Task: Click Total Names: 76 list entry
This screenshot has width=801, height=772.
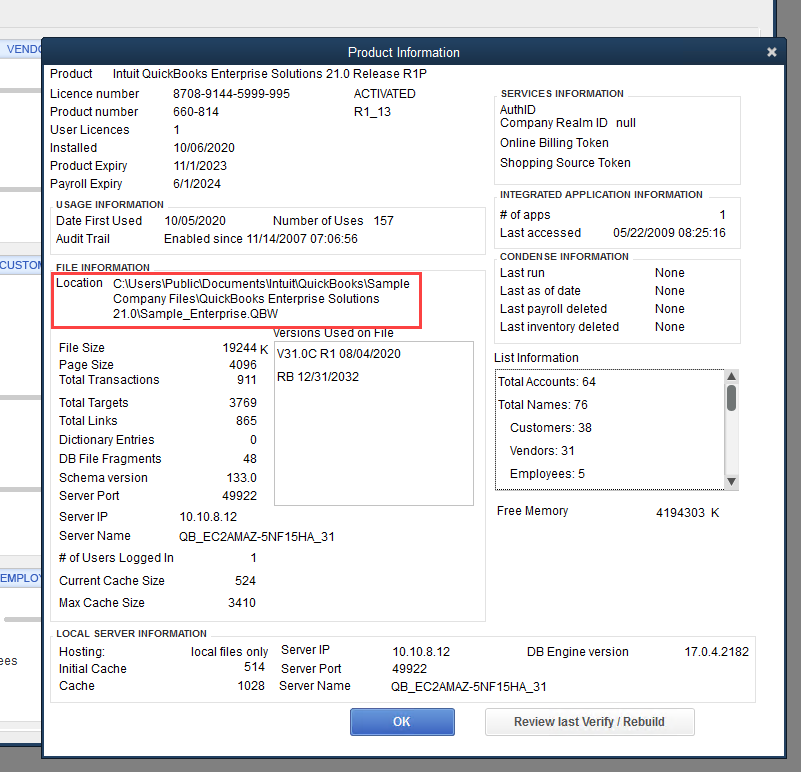Action: 543,405
